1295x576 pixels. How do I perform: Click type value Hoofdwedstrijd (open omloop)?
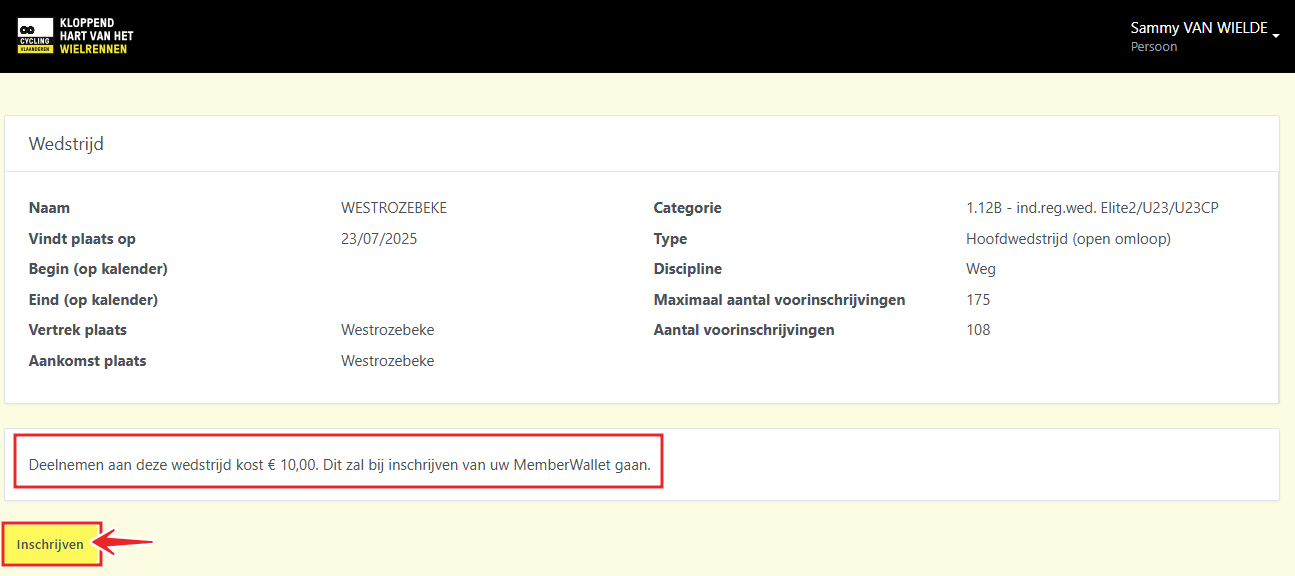(x=1068, y=239)
